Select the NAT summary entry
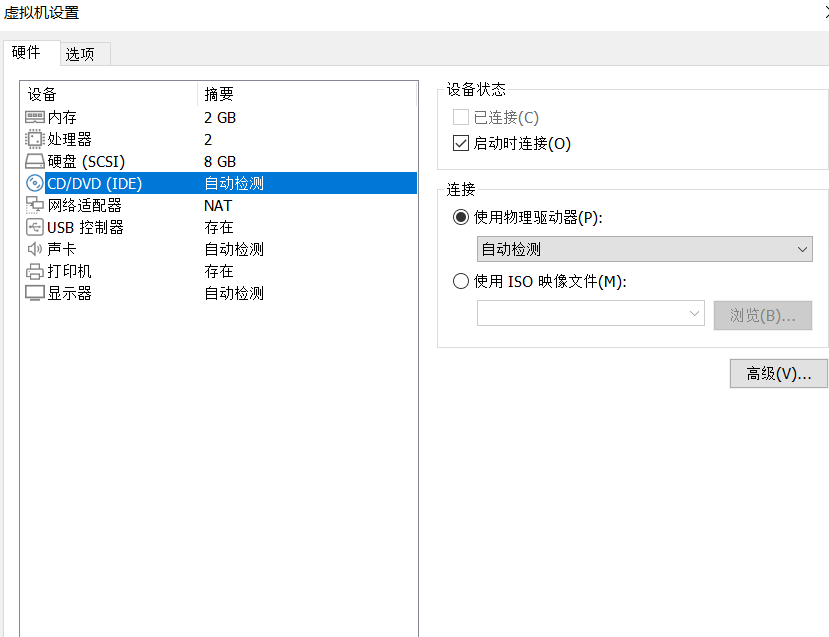Image resolution: width=829 pixels, height=637 pixels. coord(216,205)
